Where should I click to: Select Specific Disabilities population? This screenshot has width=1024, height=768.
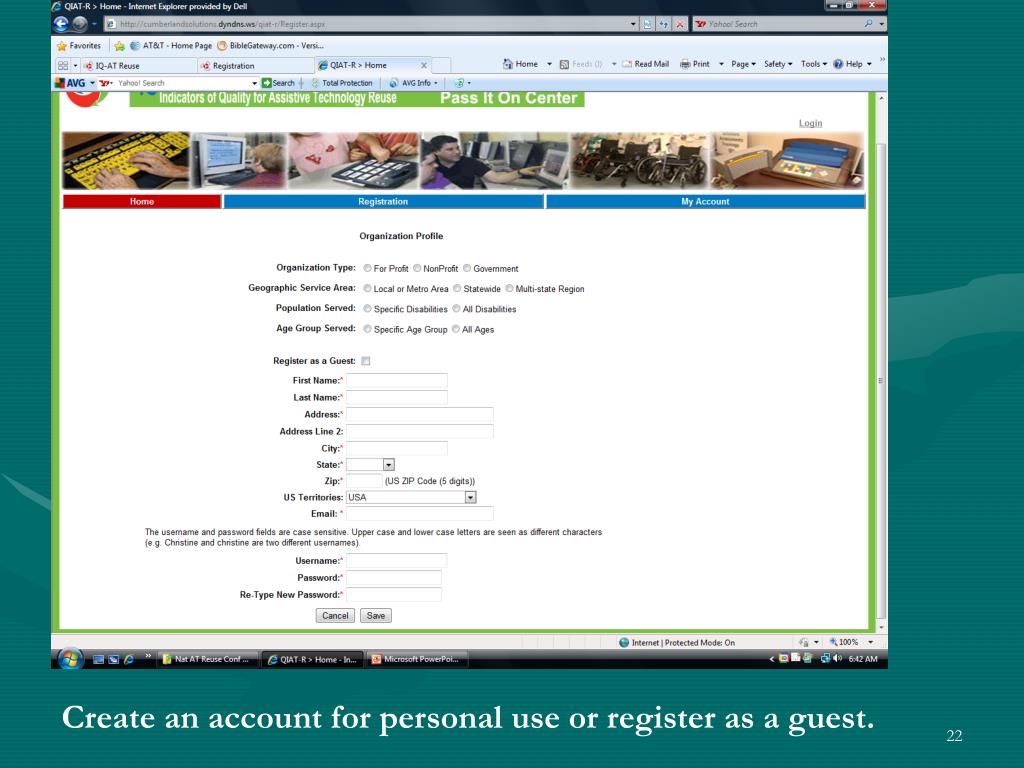368,309
